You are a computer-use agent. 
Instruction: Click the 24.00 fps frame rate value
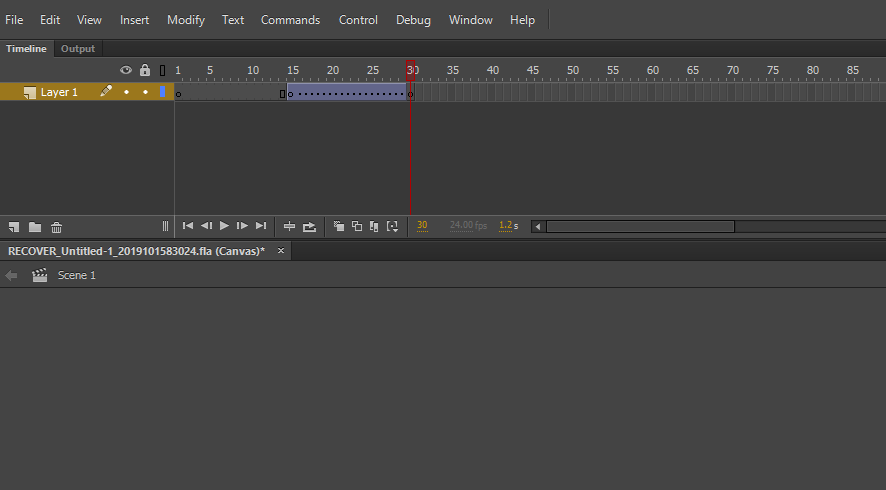click(468, 225)
